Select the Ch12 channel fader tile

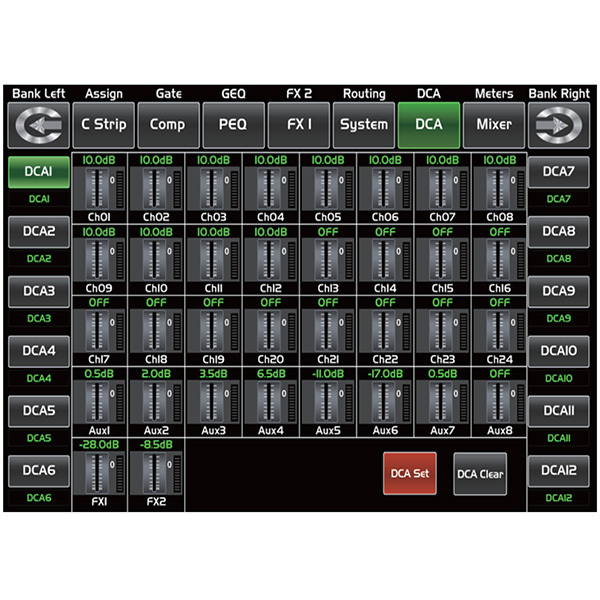click(270, 259)
